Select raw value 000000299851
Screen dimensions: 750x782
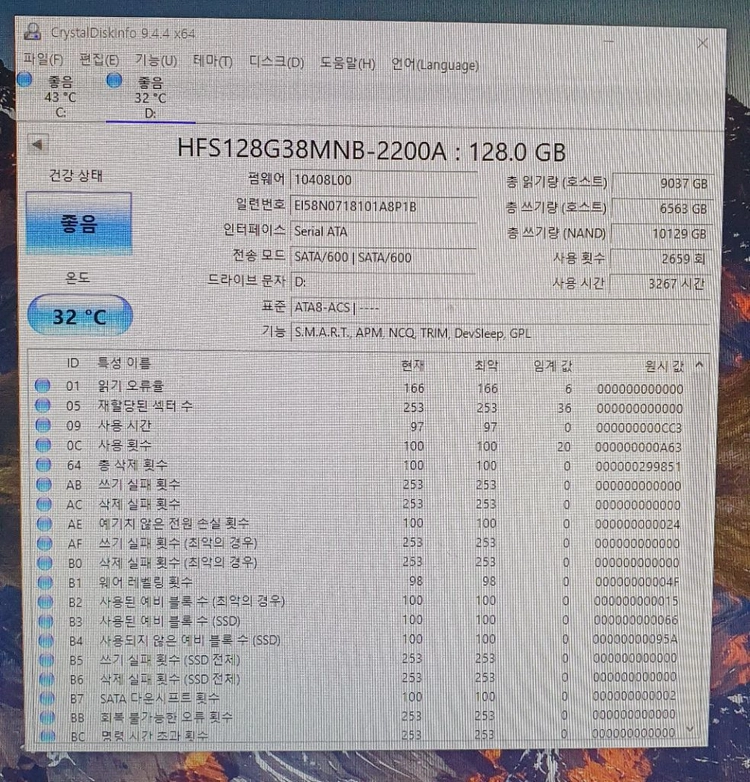[x=638, y=467]
